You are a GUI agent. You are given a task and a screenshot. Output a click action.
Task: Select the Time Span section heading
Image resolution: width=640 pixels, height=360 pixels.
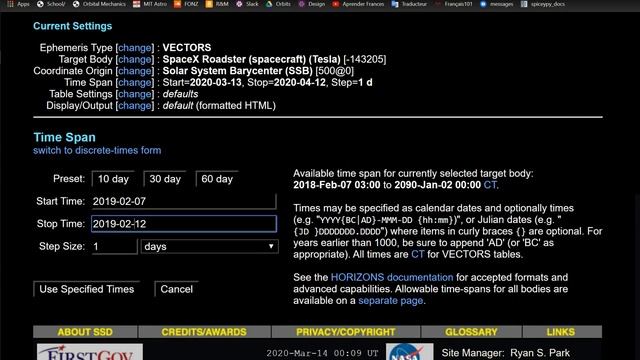pos(64,137)
